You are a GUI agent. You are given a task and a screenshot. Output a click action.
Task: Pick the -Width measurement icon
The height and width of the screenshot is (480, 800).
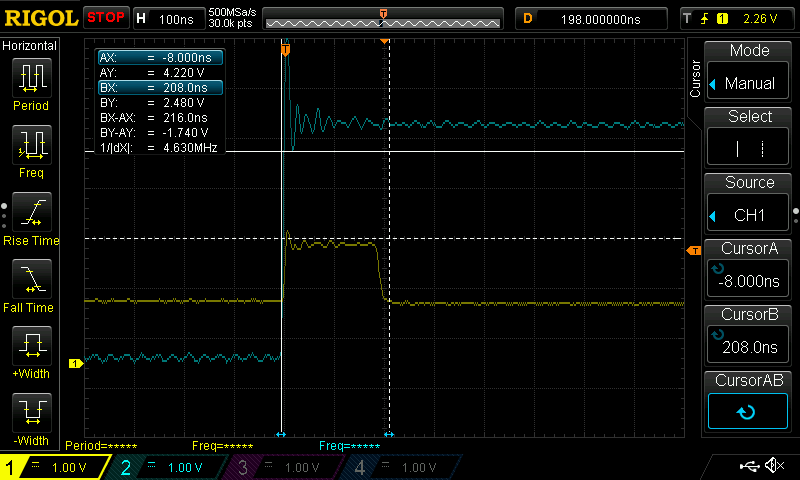[x=31, y=417]
